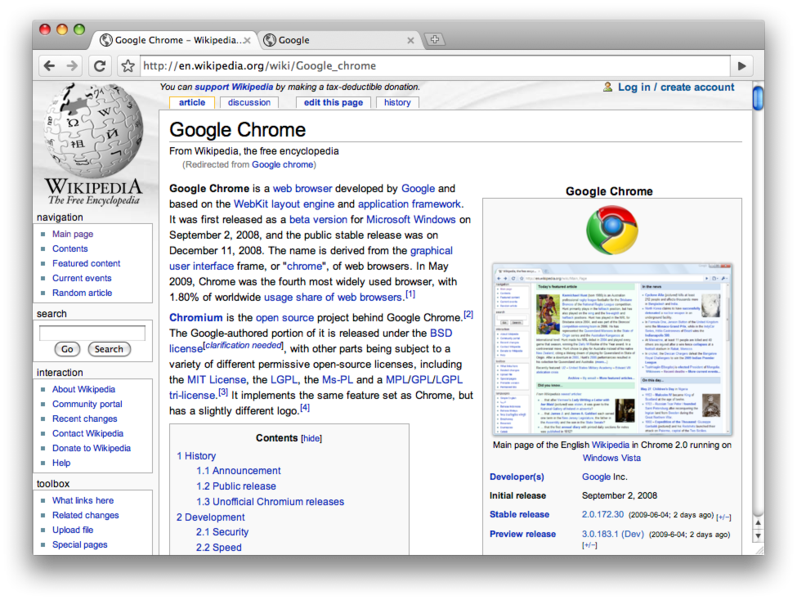Click the Wikipedia Search button
797x600 pixels.
(x=109, y=349)
